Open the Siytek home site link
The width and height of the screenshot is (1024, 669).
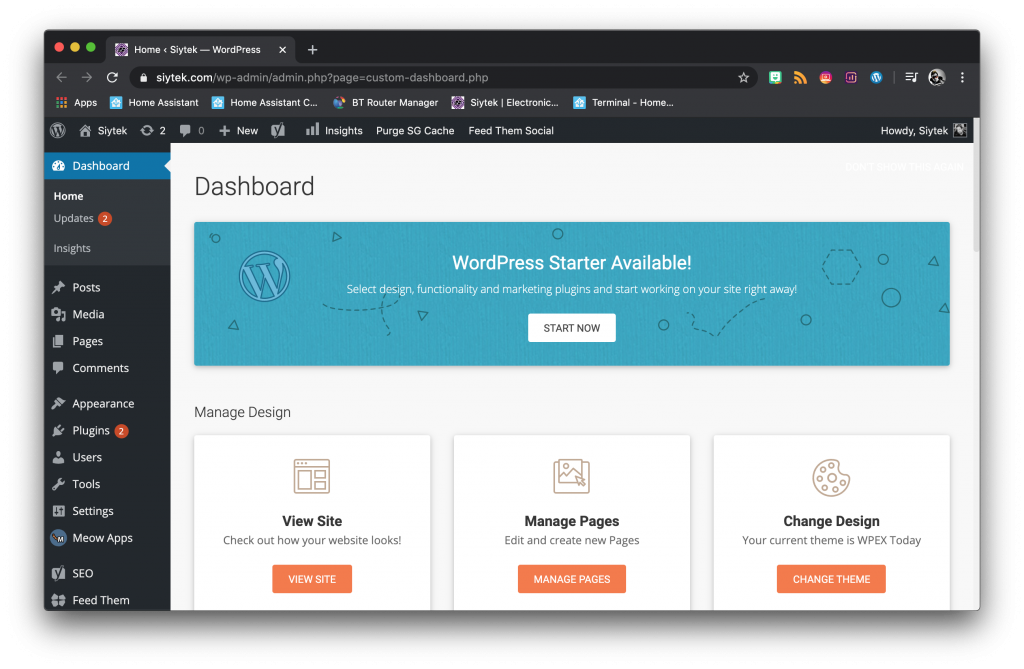tap(103, 131)
